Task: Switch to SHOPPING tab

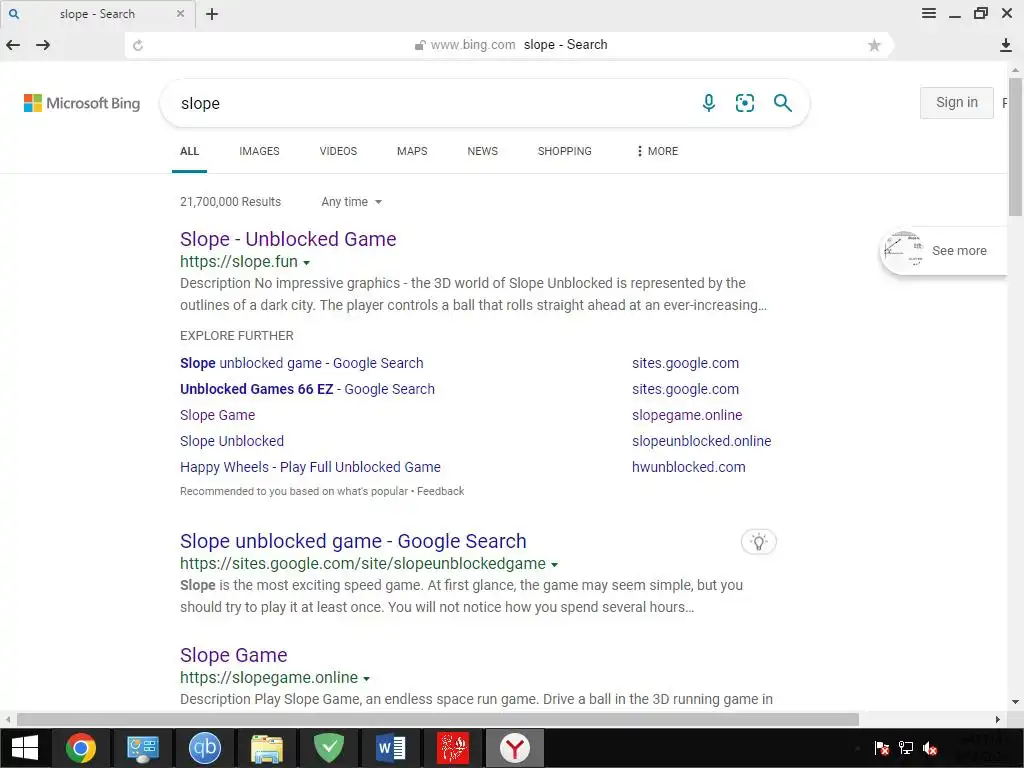Action: pos(565,151)
